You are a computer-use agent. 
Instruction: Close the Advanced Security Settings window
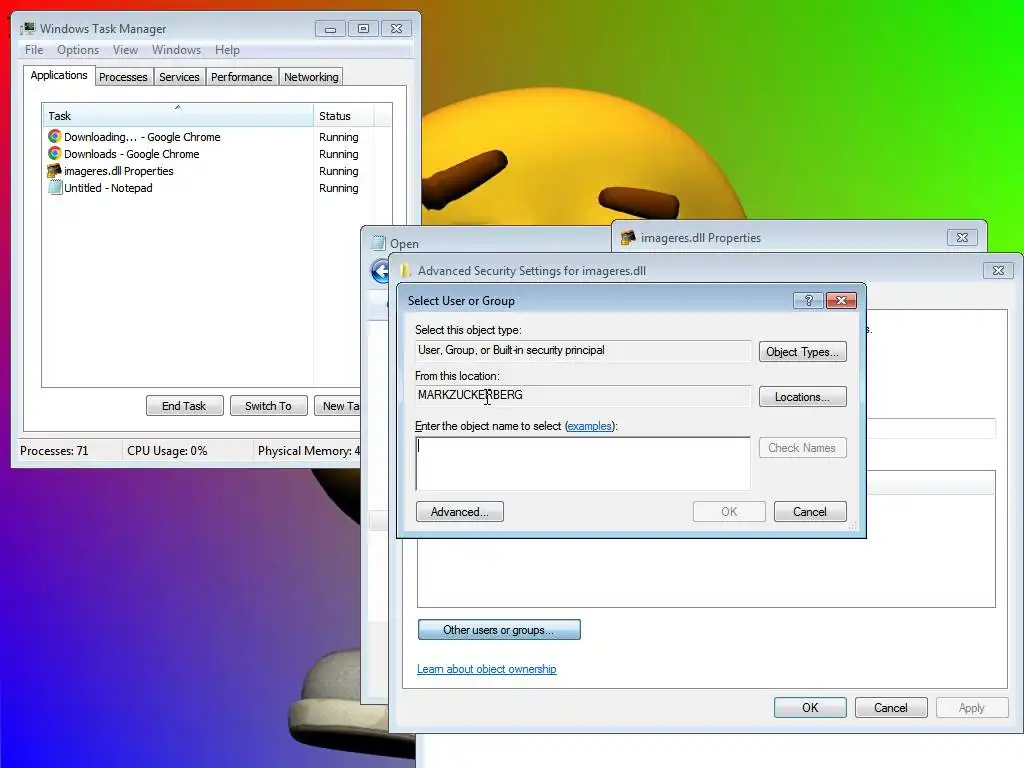[998, 270]
